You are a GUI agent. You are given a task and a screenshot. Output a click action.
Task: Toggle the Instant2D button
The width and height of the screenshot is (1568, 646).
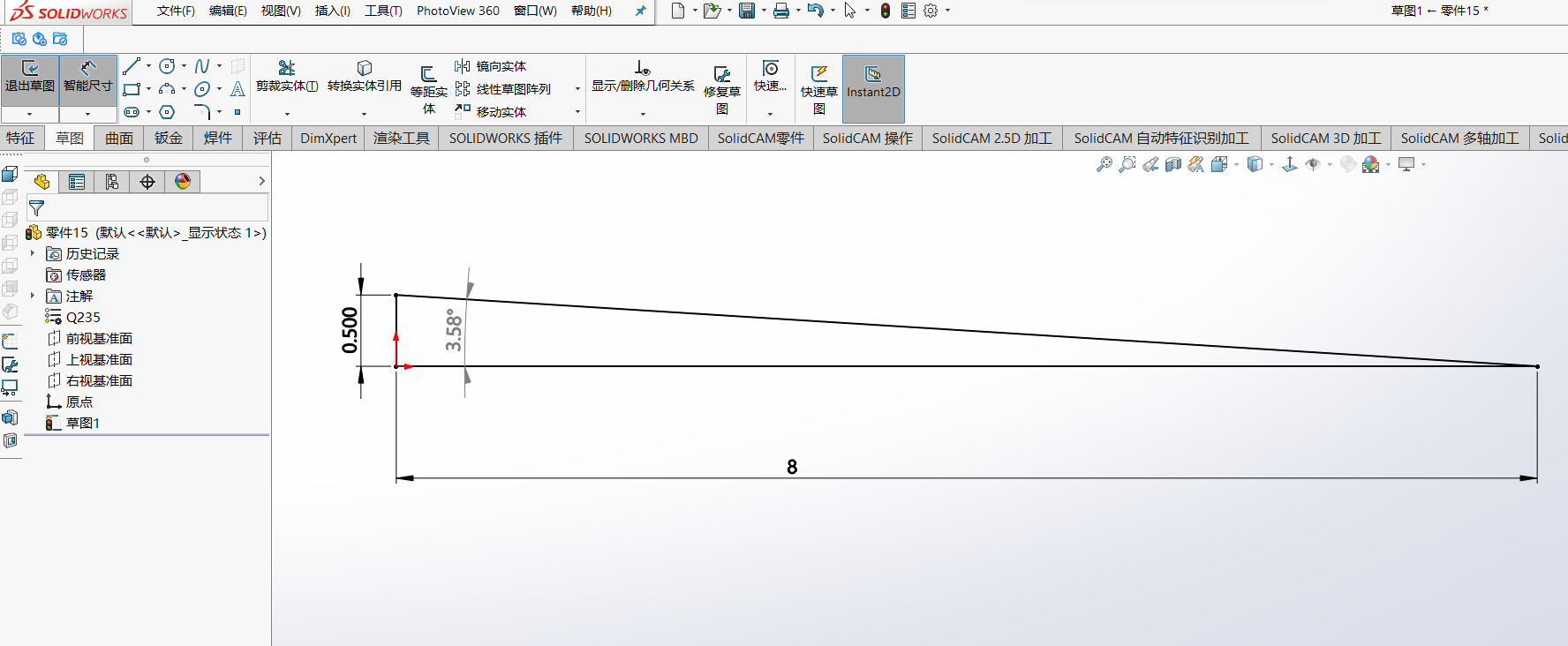[873, 88]
